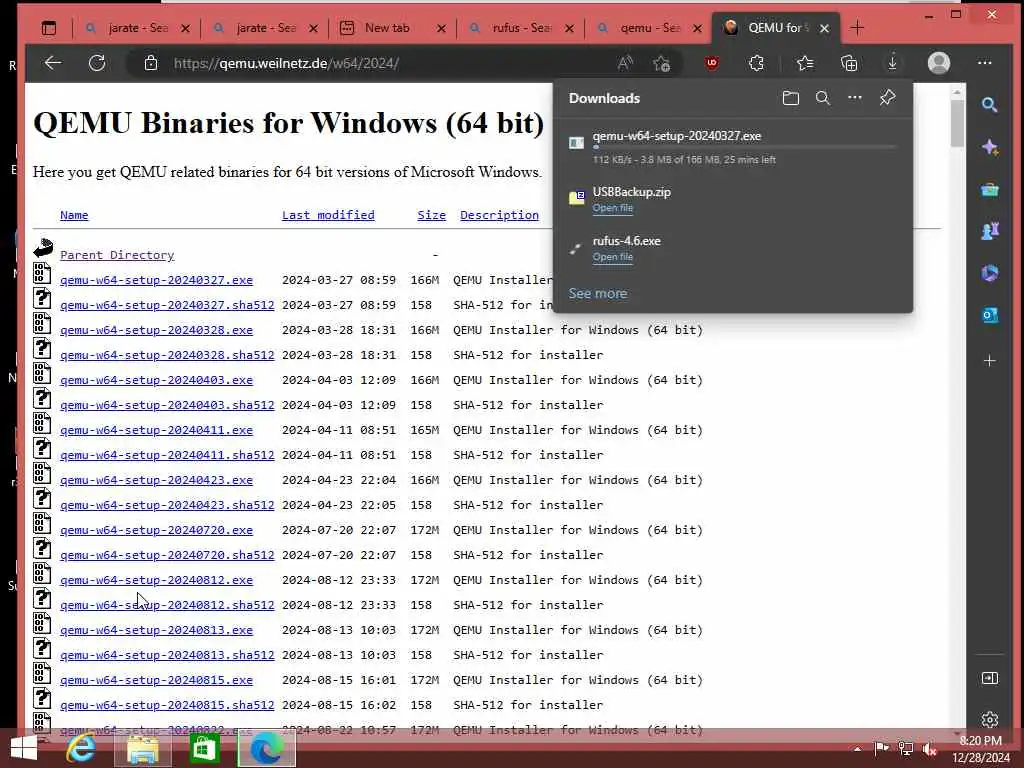
Task: Search downloads with the magnifier icon
Action: point(823,98)
